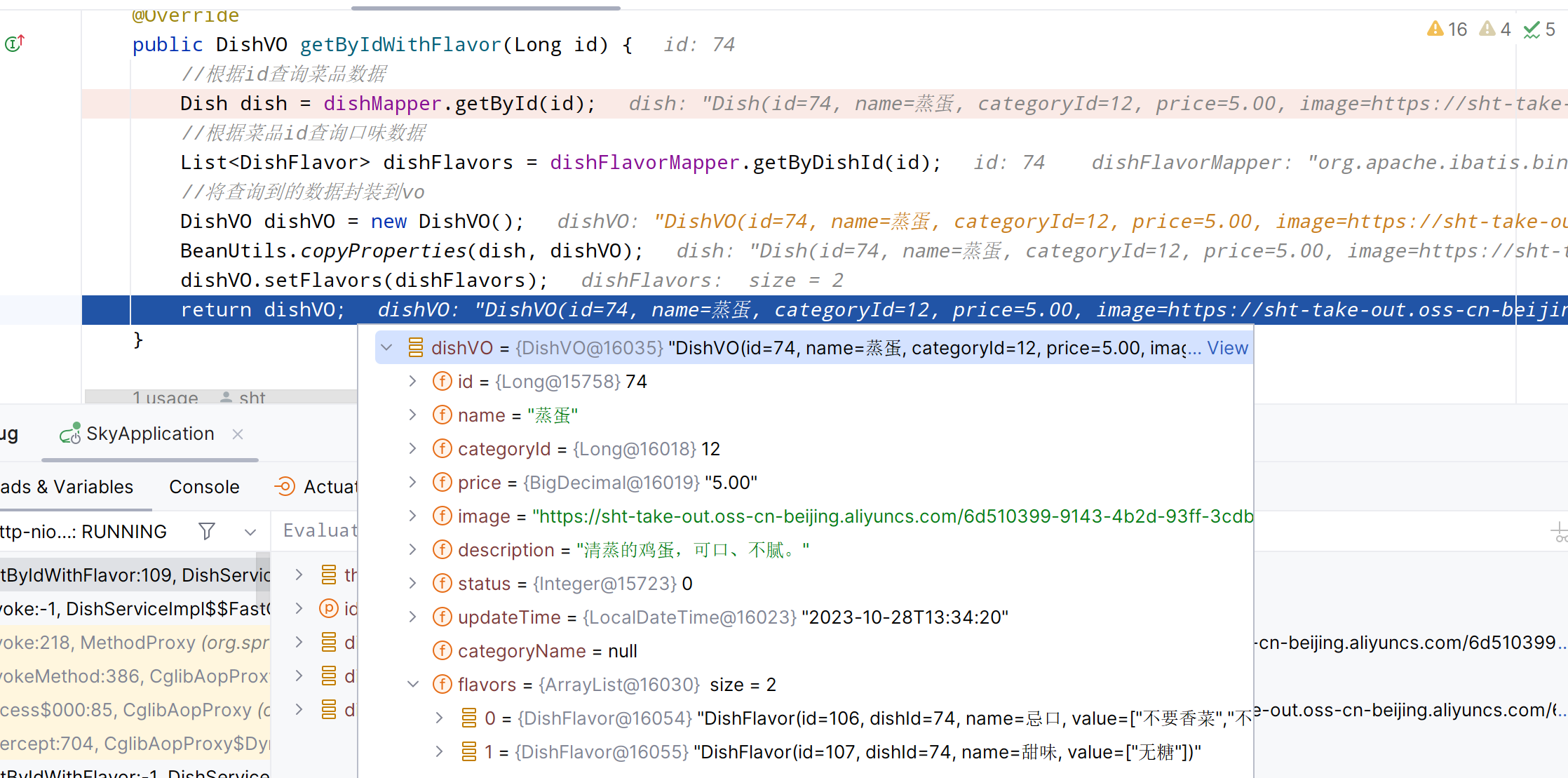Image resolution: width=1568 pixels, height=778 pixels.
Task: Click the object icon of DishFlavor@16055 entry
Action: click(x=469, y=751)
